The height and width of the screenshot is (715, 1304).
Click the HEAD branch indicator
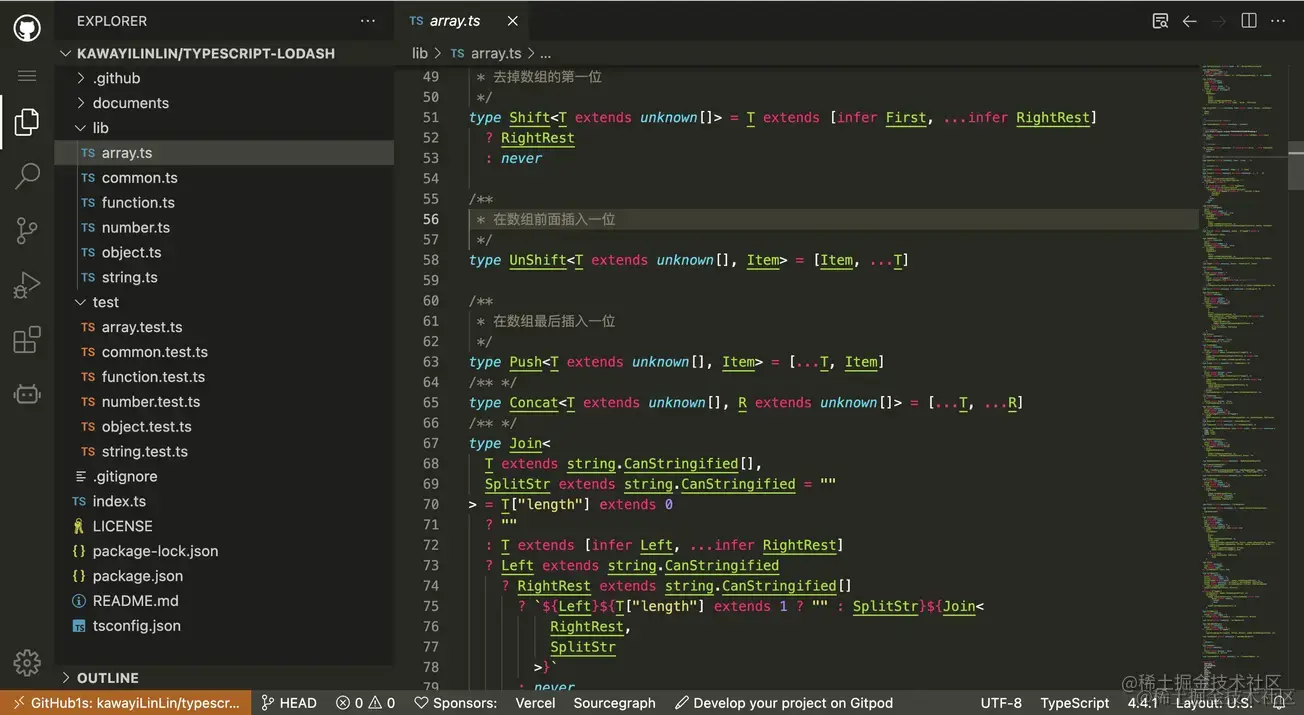point(289,703)
